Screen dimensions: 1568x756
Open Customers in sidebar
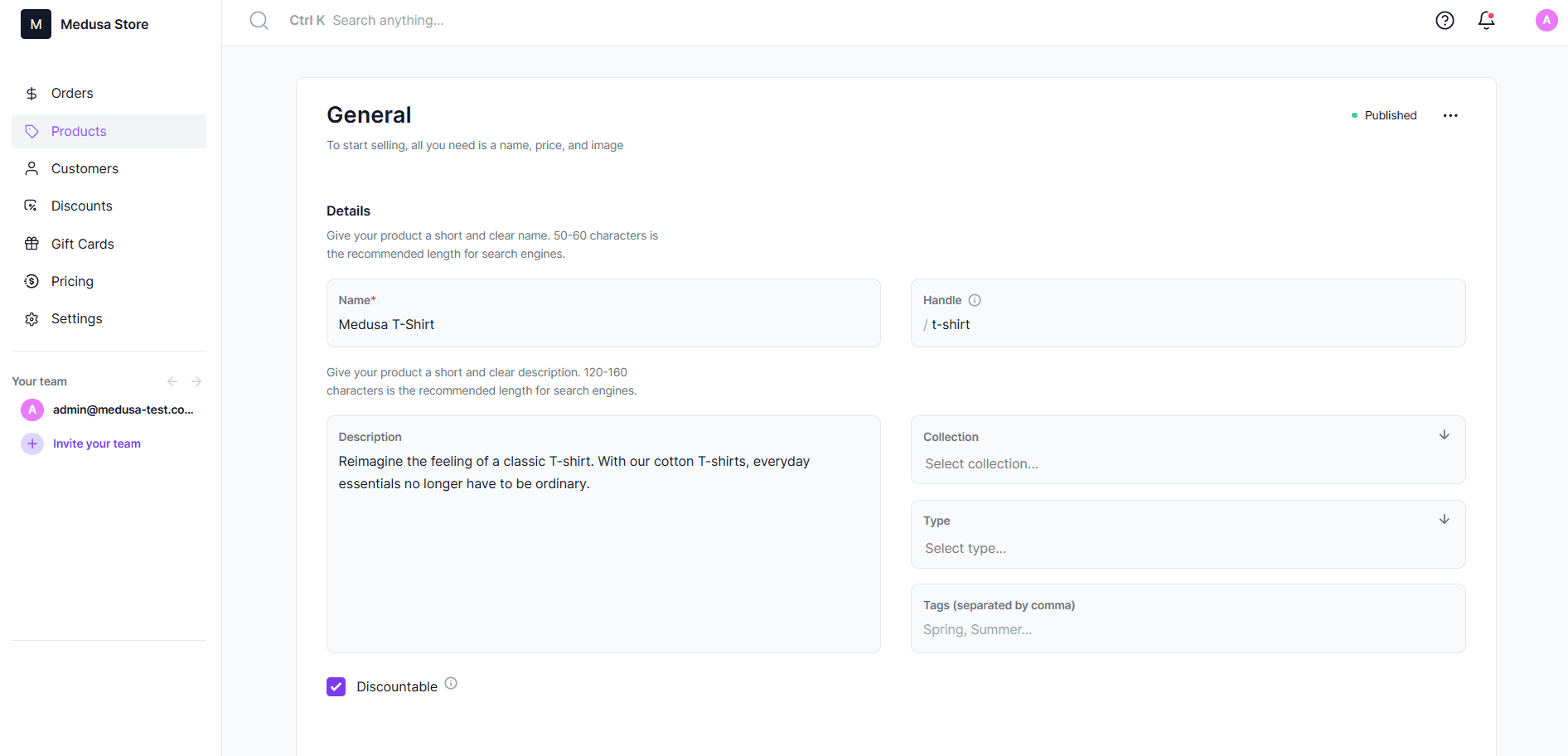[85, 169]
